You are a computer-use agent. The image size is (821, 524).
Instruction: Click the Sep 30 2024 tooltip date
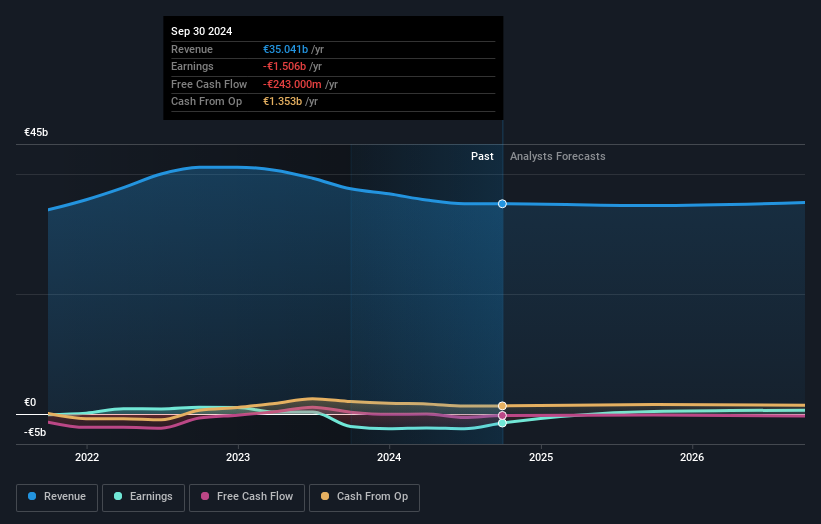202,31
